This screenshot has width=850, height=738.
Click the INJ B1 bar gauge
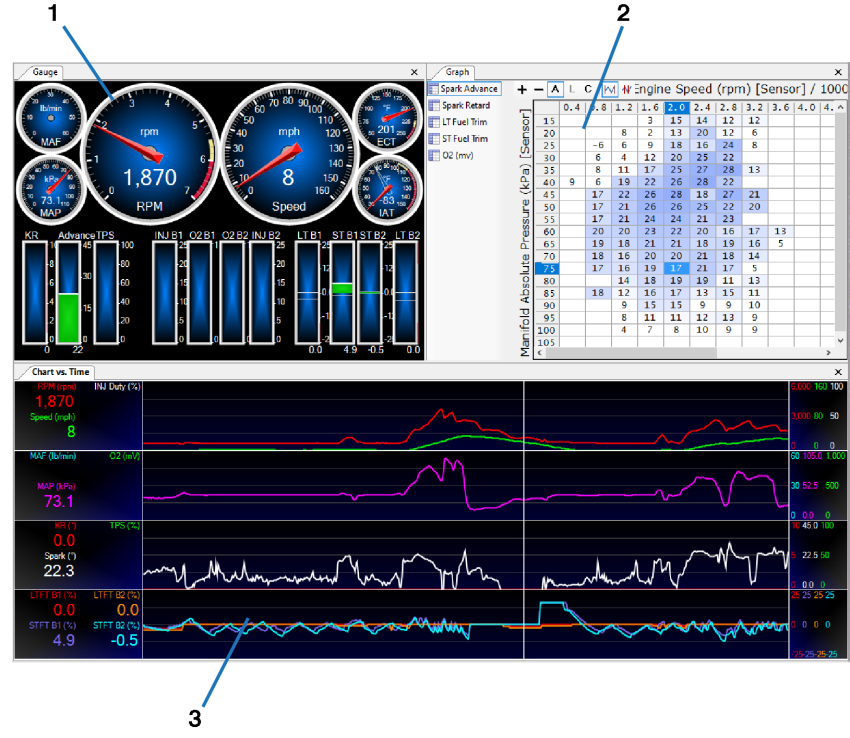165,292
